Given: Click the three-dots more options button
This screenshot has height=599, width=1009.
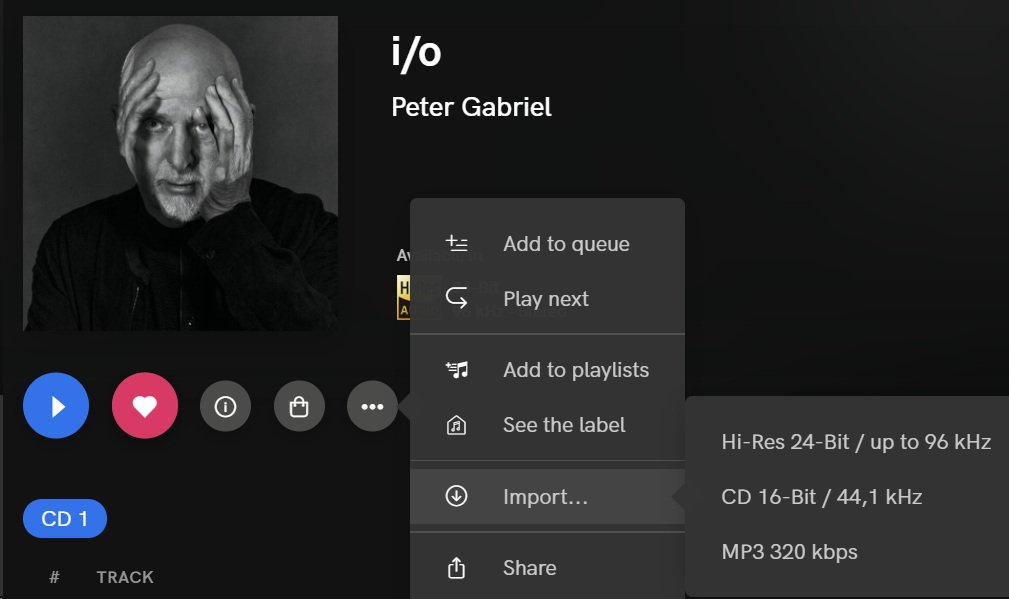Looking at the screenshot, I should (372, 407).
